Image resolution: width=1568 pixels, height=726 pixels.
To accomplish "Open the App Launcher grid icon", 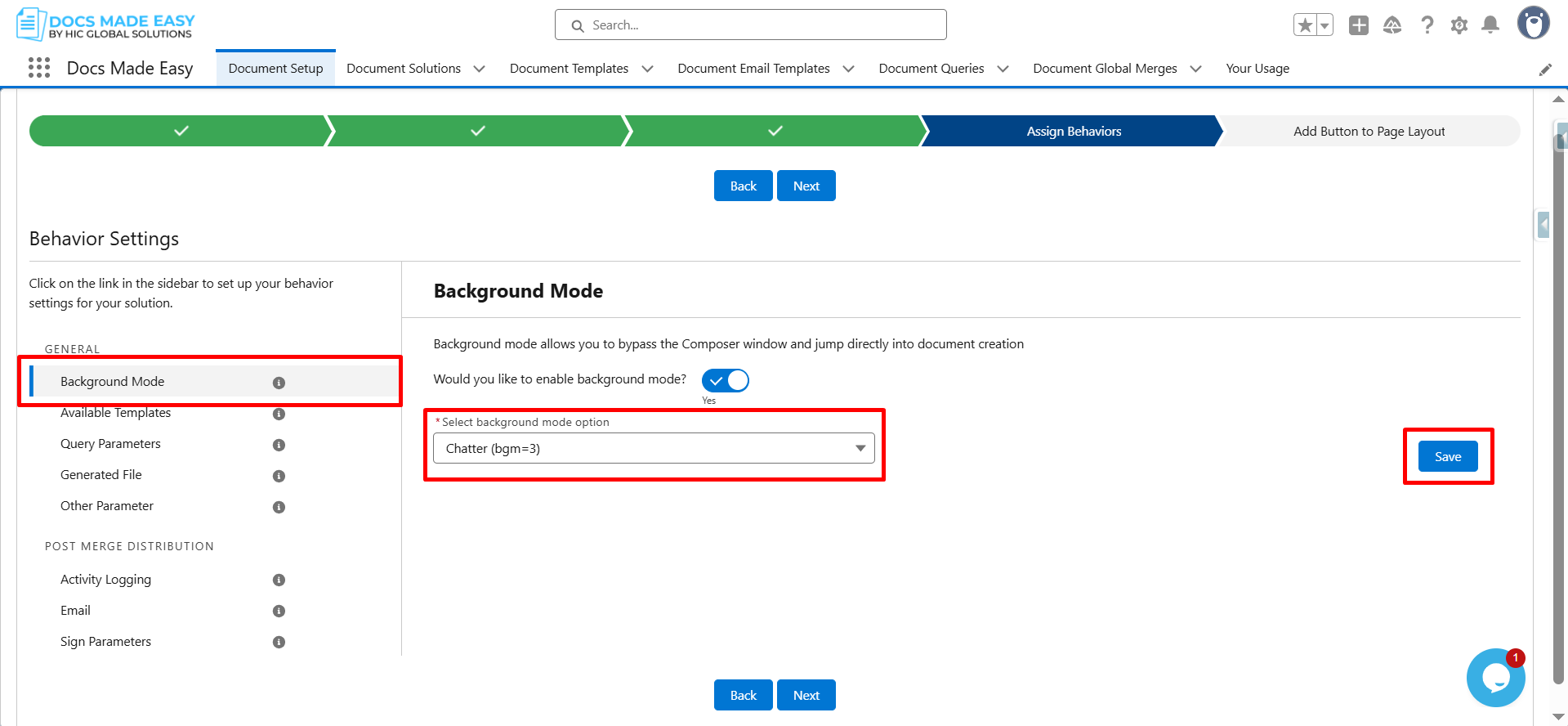I will (38, 68).
